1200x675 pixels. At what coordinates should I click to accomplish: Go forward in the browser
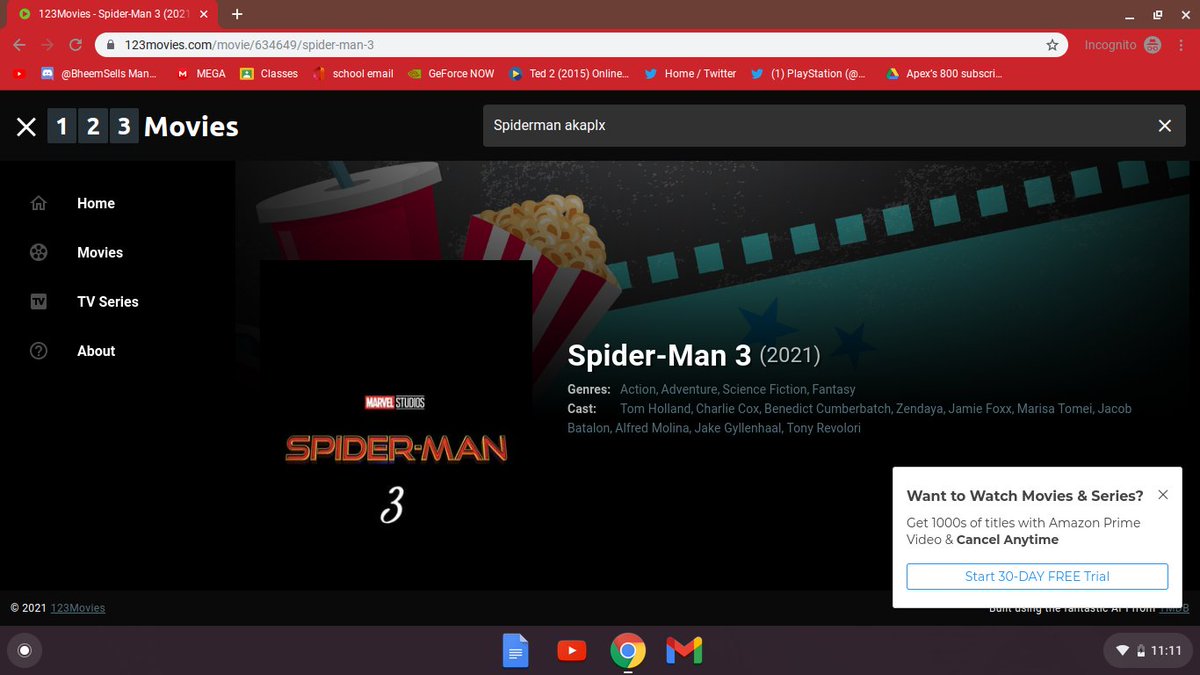click(x=47, y=45)
